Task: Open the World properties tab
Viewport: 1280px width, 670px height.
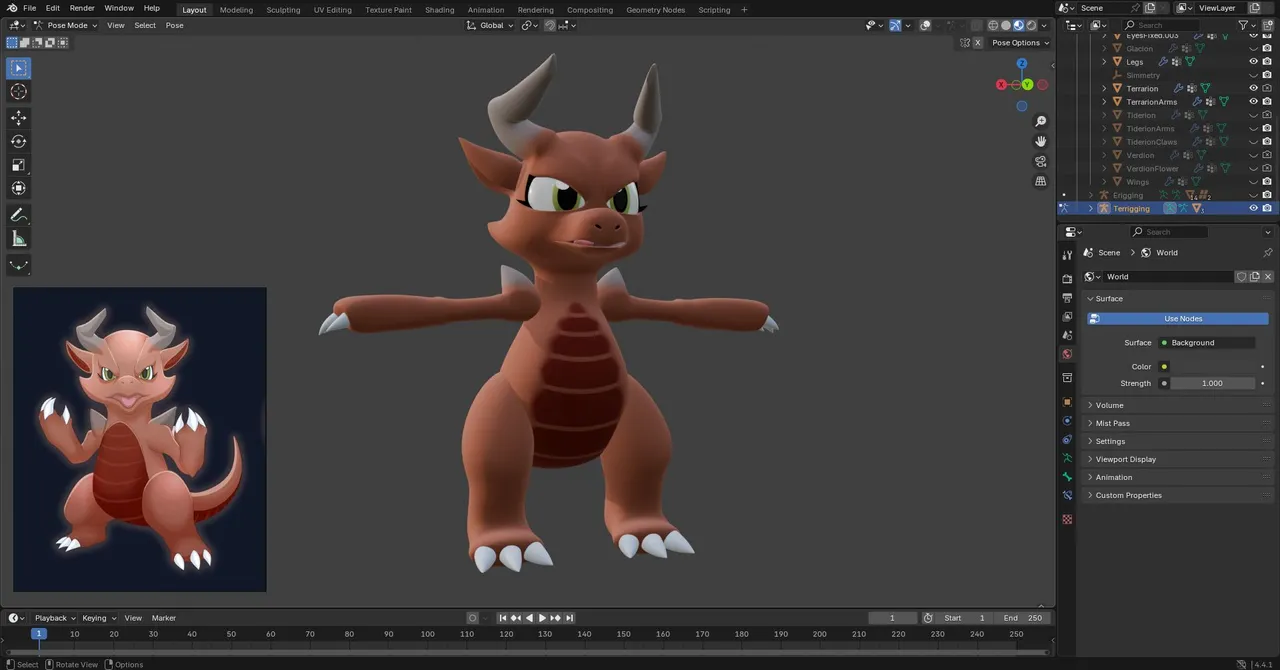Action: pos(1067,354)
